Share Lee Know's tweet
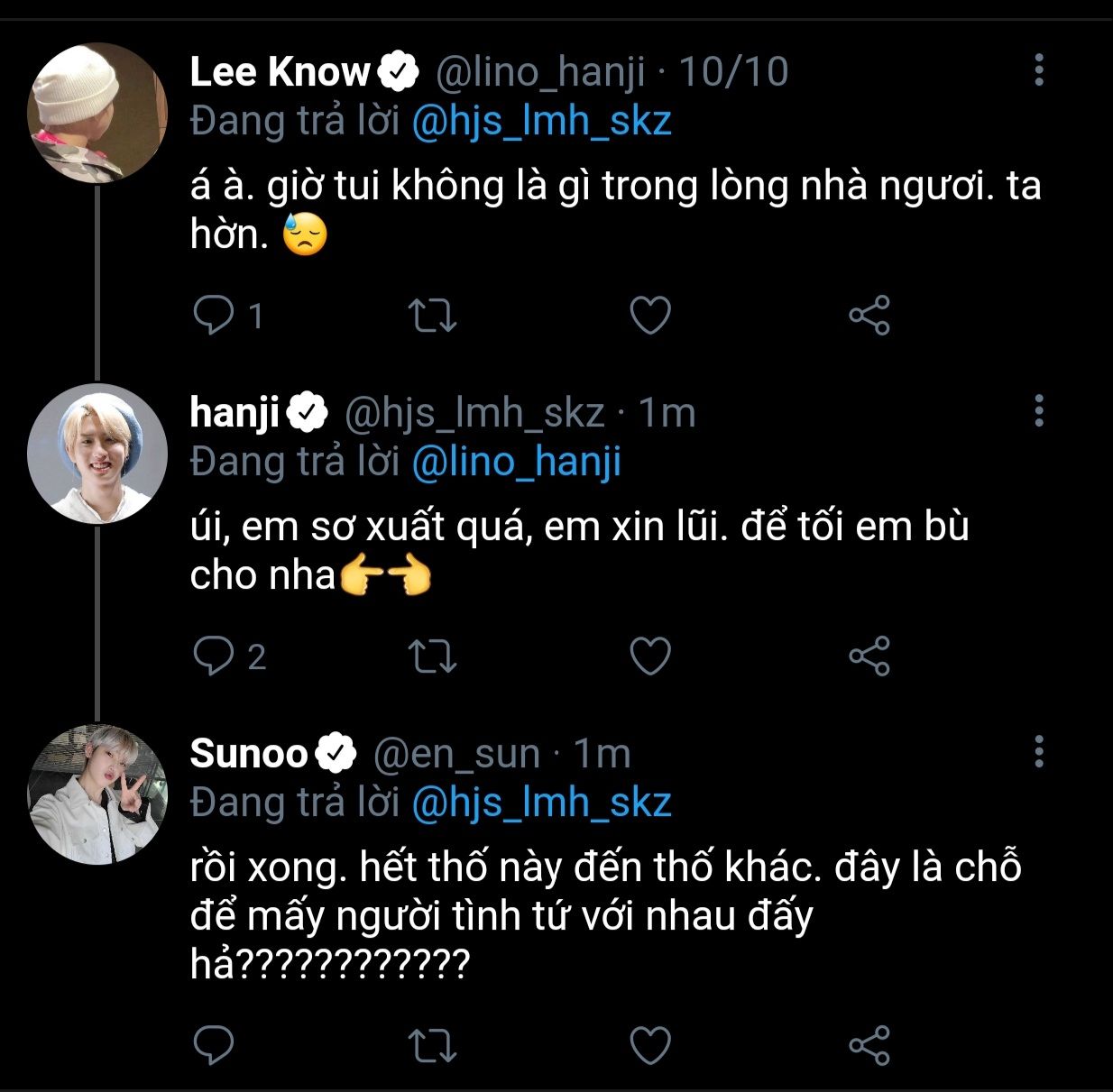 pos(869,316)
